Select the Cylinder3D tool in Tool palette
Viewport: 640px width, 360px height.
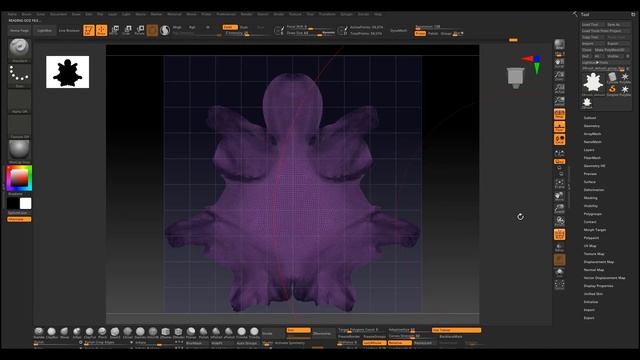coord(612,78)
